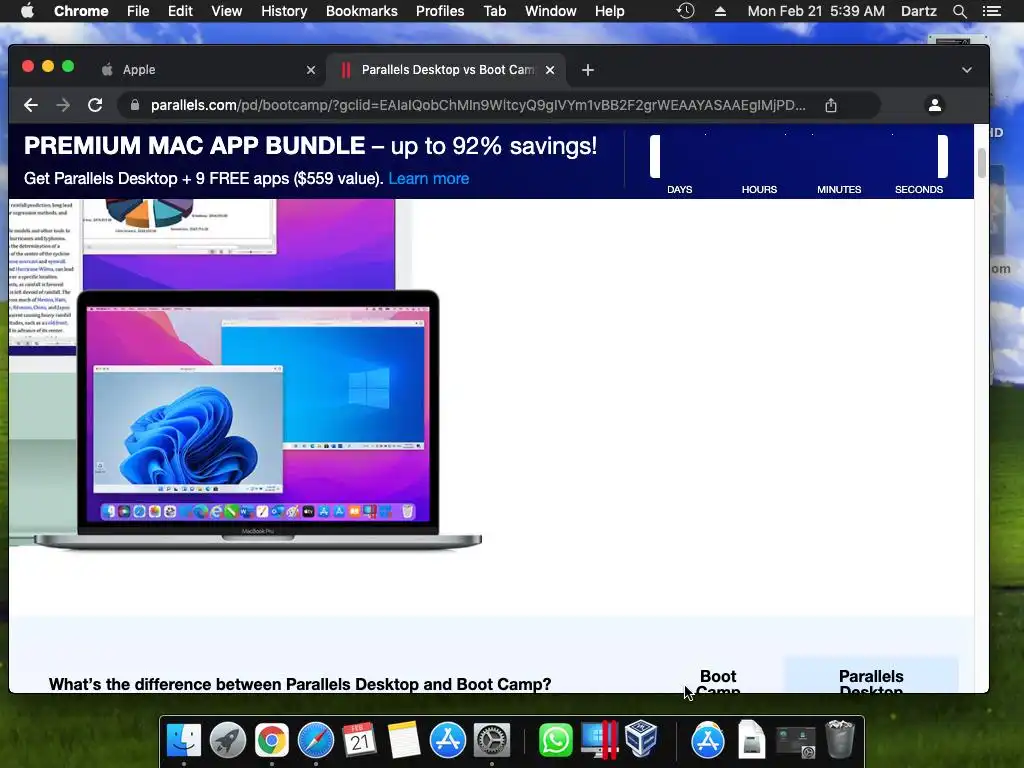Open the Edit menu
This screenshot has width=1024, height=768.
(180, 11)
